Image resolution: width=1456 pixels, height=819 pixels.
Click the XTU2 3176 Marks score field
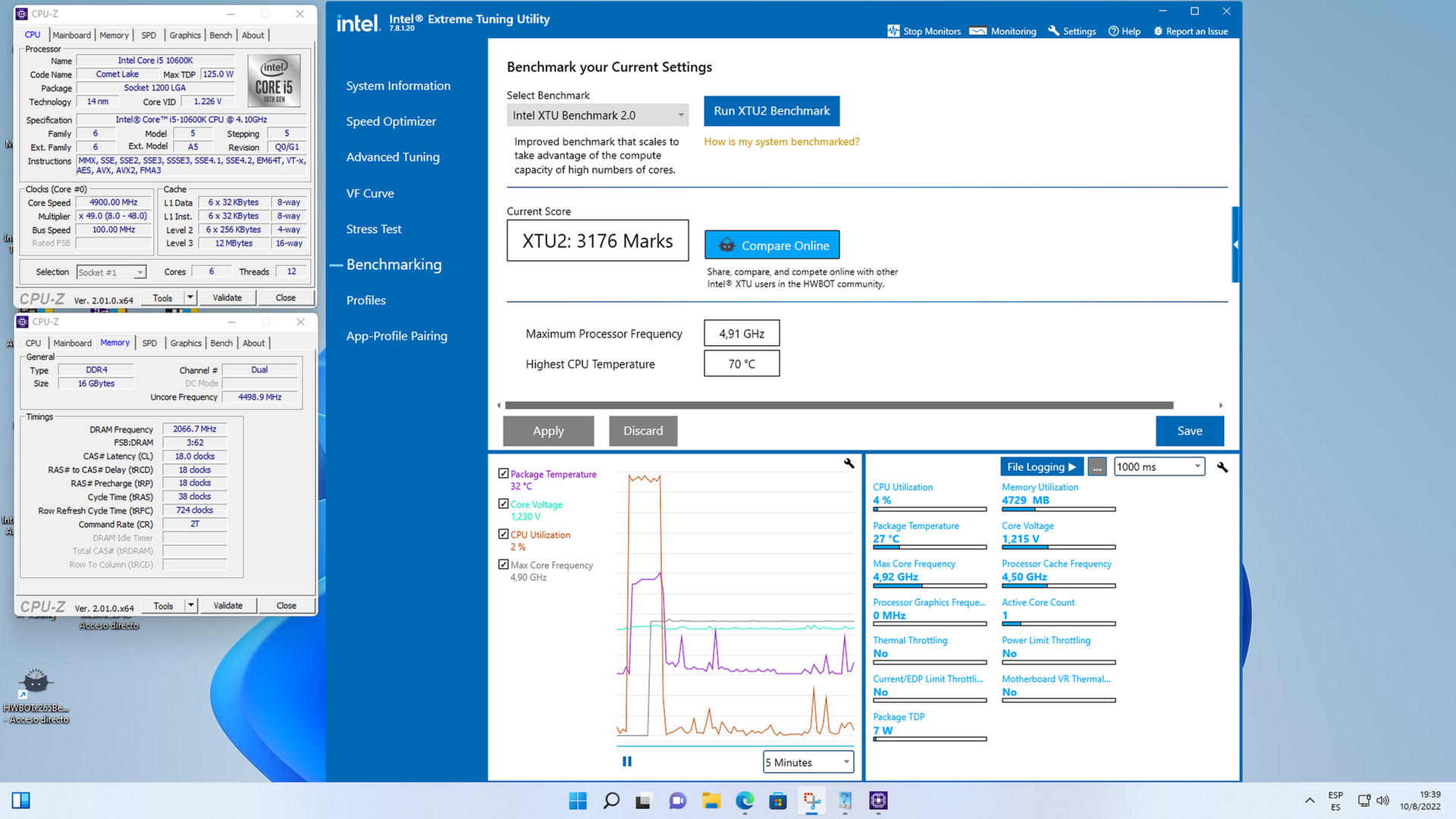tap(598, 240)
